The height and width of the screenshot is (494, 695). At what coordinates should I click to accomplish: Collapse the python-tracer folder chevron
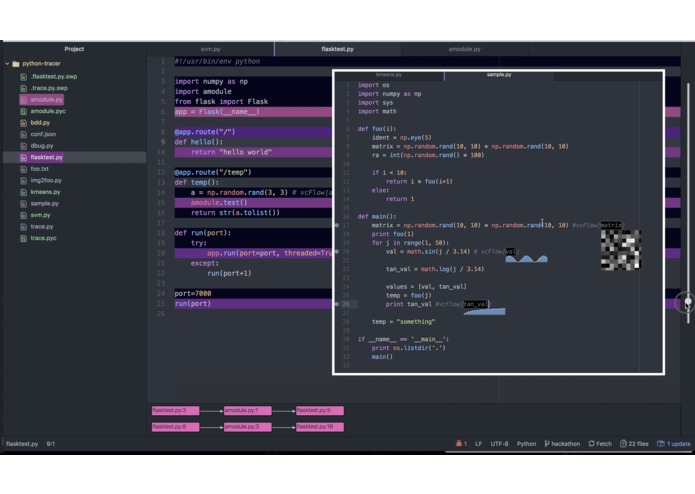click(x=7, y=64)
